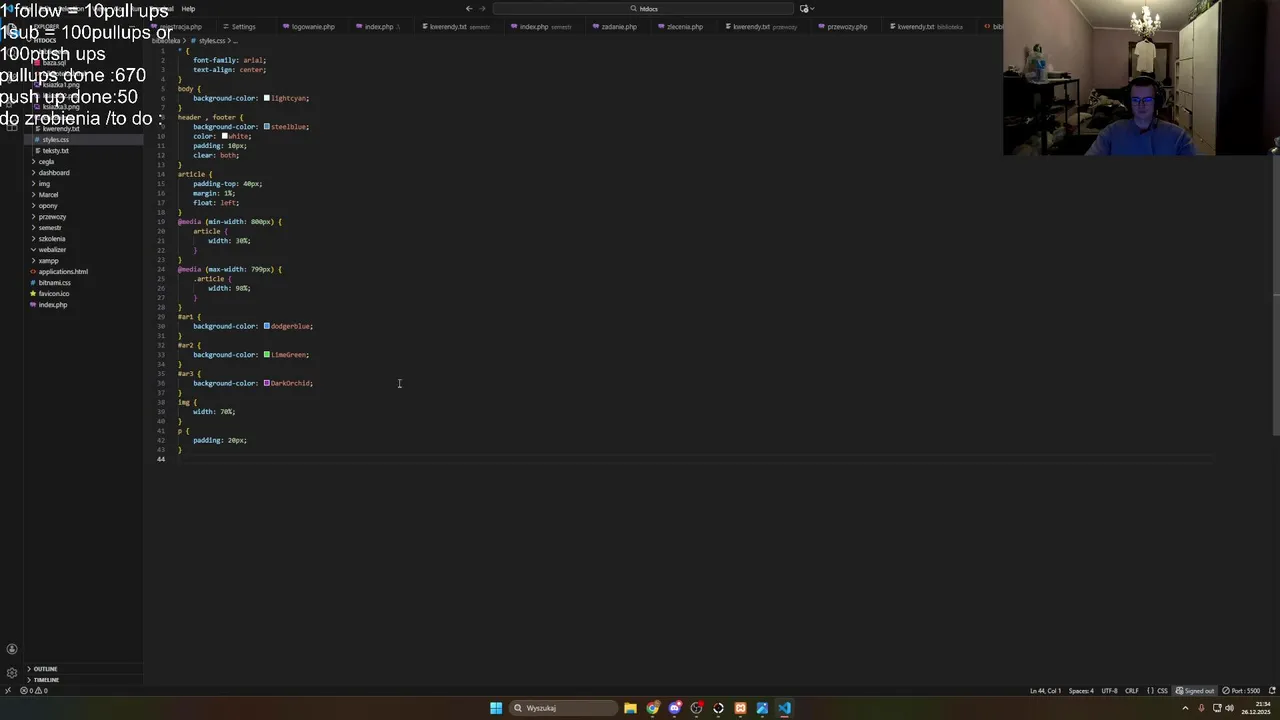This screenshot has height=720, width=1280.
Task: Click the htdocs command center search box
Action: click(642, 9)
